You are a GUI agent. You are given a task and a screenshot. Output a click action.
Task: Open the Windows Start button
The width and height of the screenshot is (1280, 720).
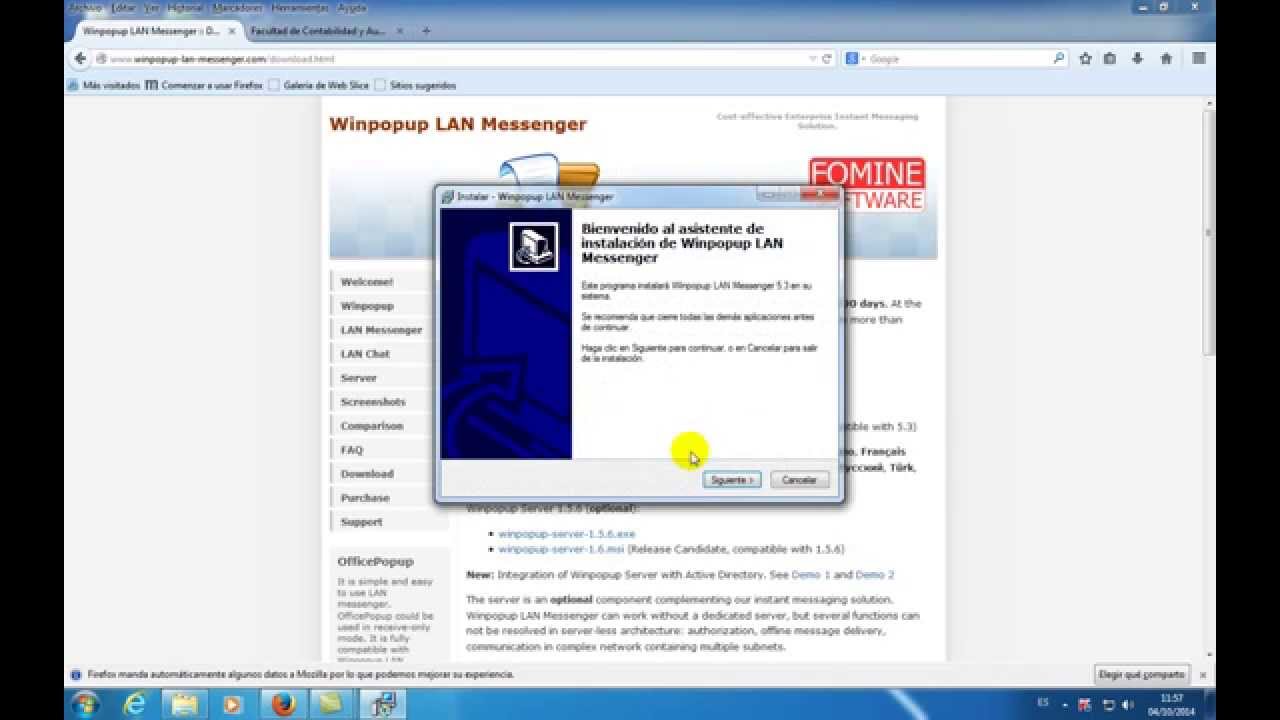[86, 704]
